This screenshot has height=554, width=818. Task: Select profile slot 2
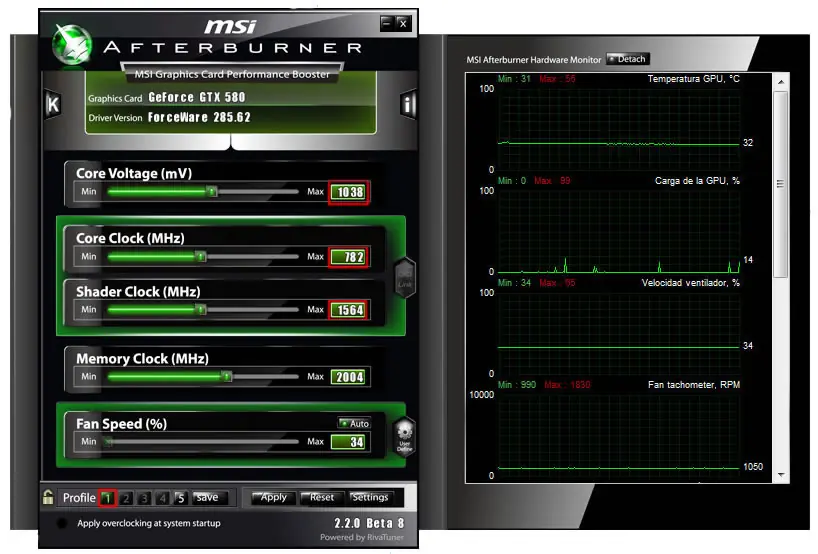(126, 498)
